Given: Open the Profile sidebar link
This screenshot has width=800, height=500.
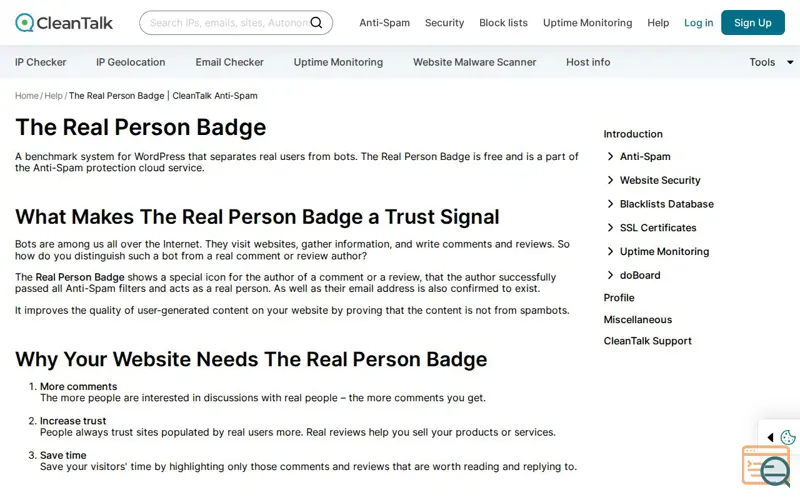Looking at the screenshot, I should point(619,298).
